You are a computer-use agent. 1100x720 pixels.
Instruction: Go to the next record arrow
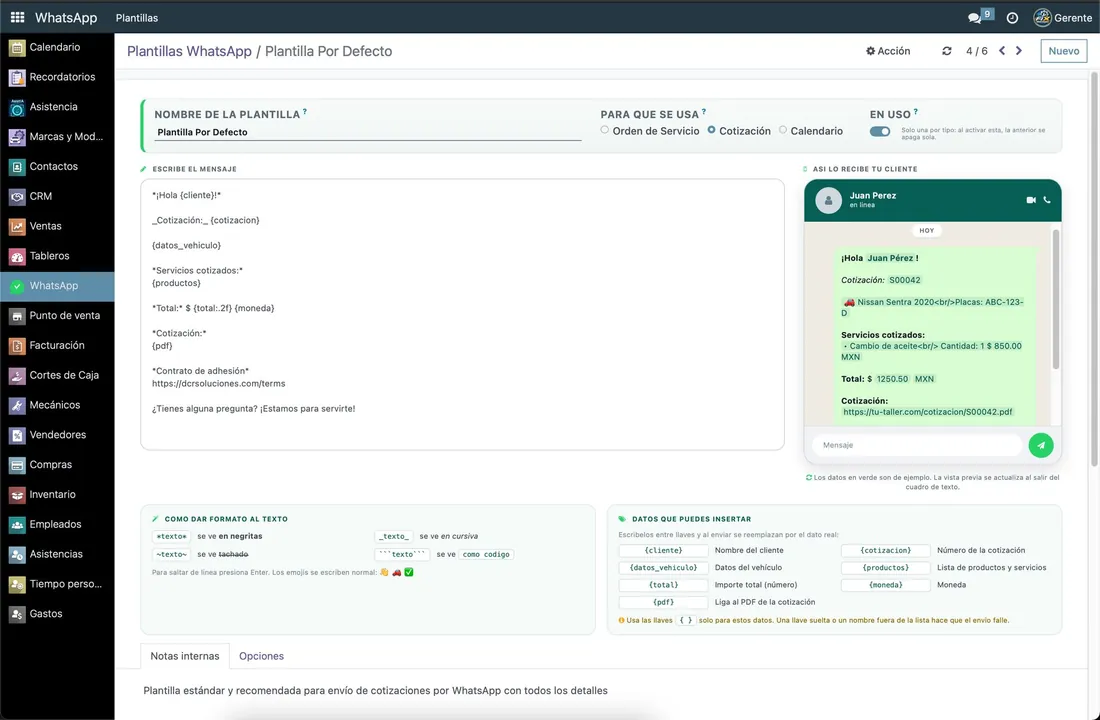click(x=1019, y=51)
